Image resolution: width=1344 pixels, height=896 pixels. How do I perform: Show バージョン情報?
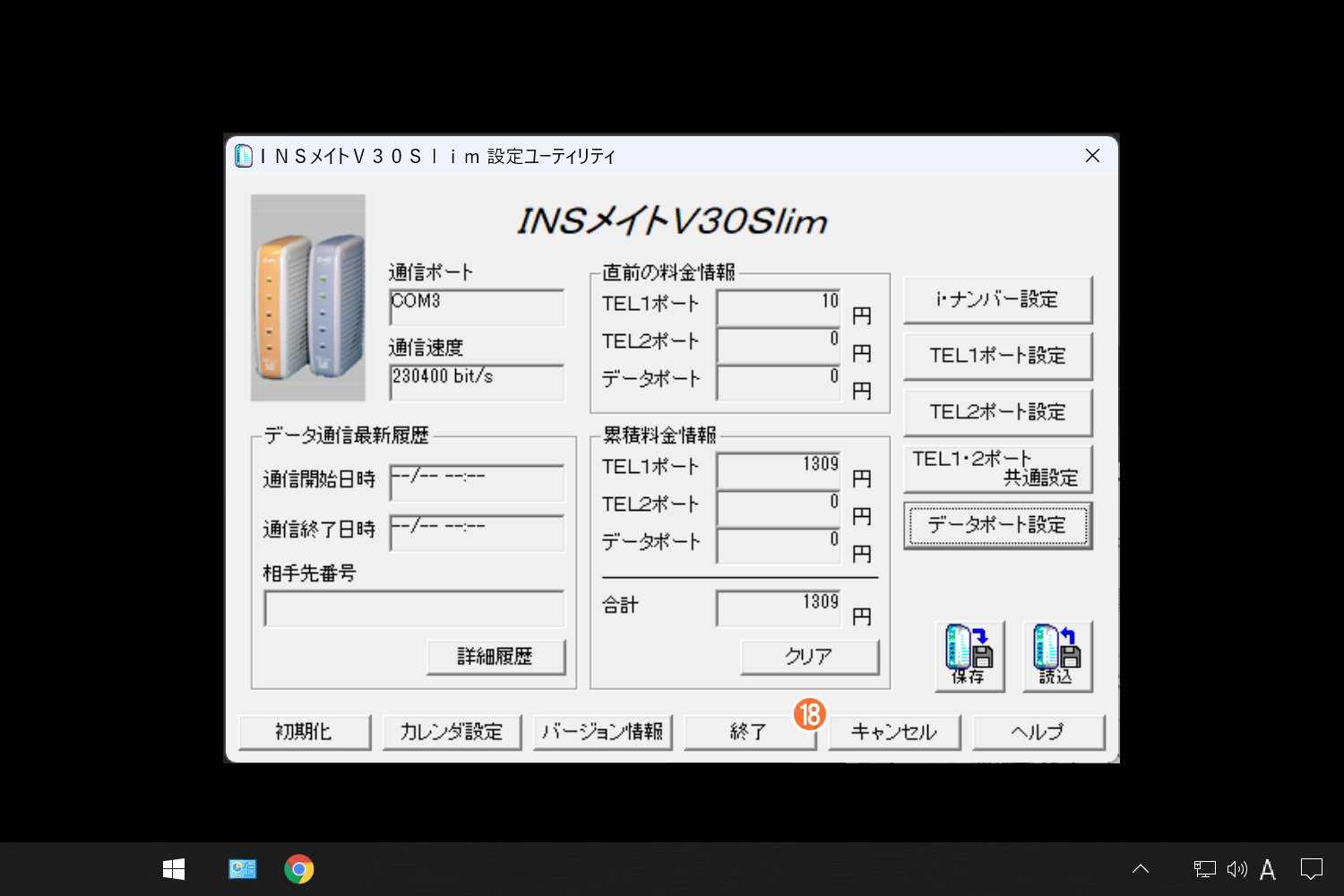602,732
